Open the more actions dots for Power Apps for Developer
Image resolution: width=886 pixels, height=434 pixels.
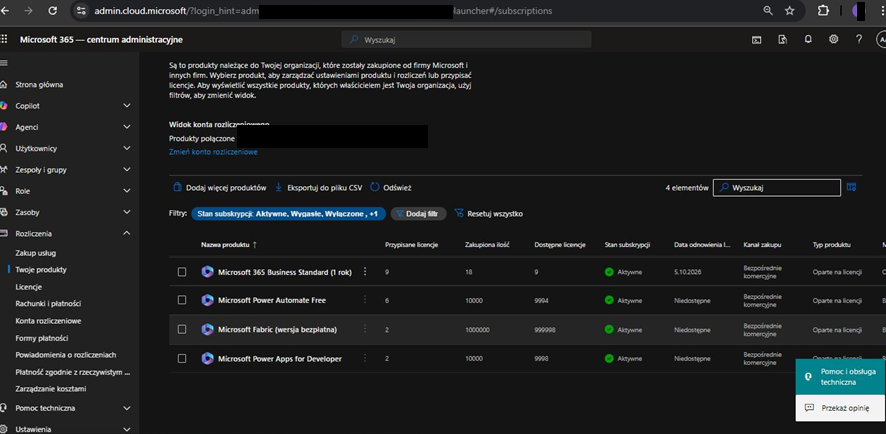tap(365, 358)
